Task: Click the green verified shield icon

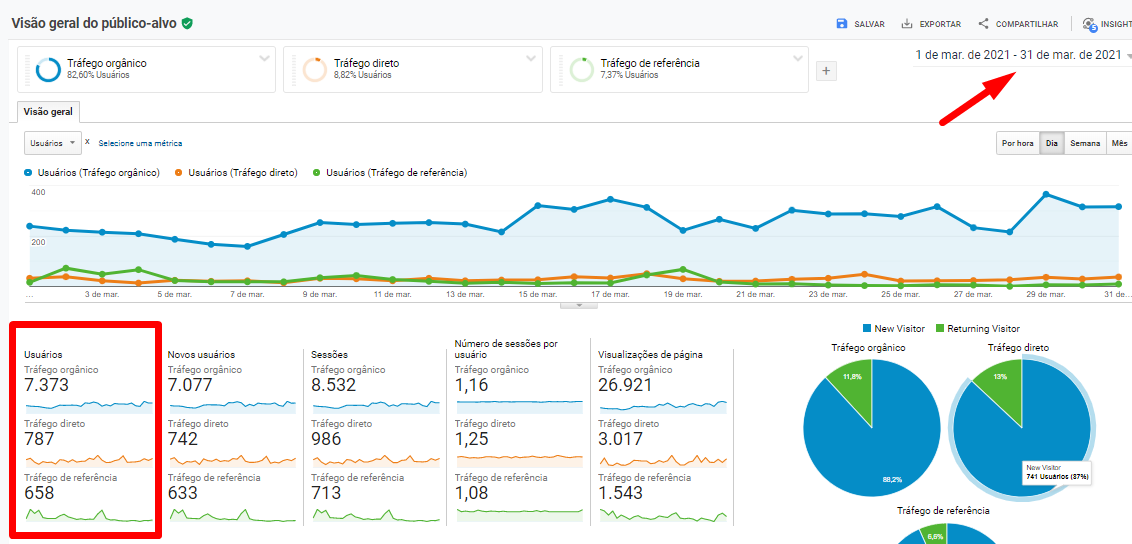Action: (x=187, y=23)
